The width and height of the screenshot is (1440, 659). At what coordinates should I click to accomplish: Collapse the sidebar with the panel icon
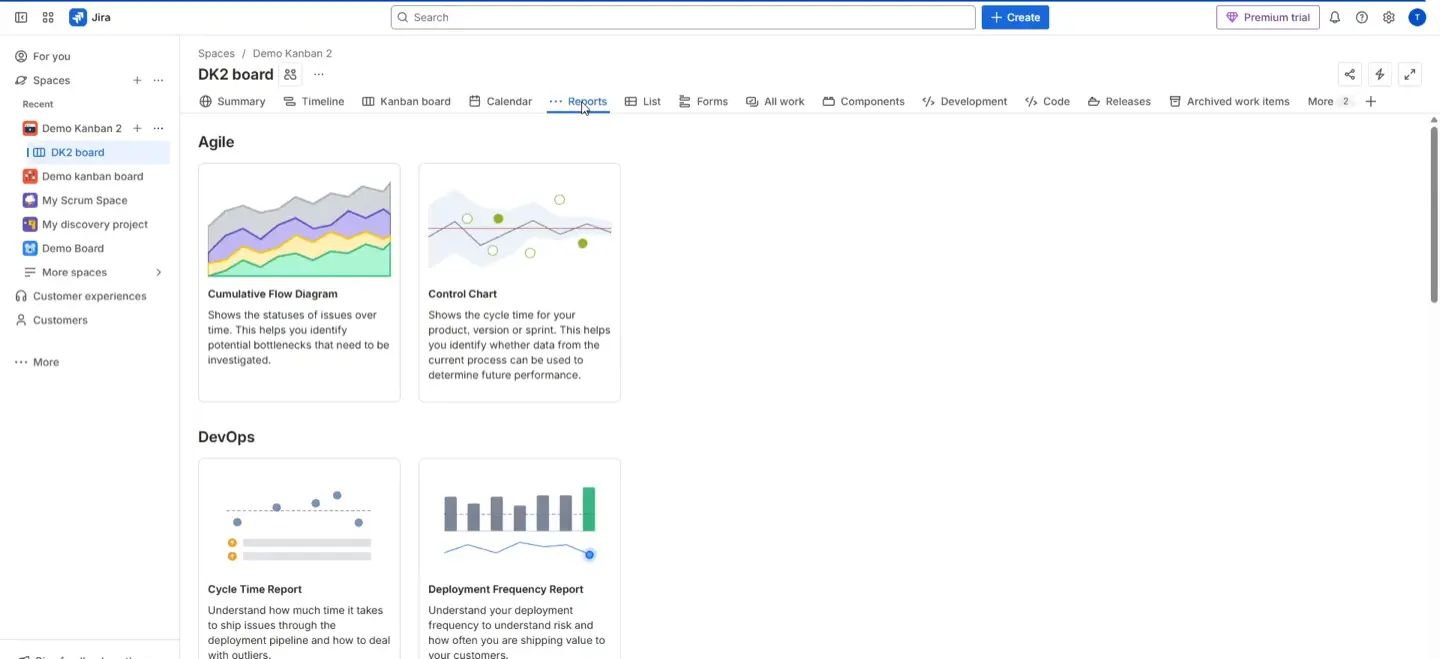(21, 17)
